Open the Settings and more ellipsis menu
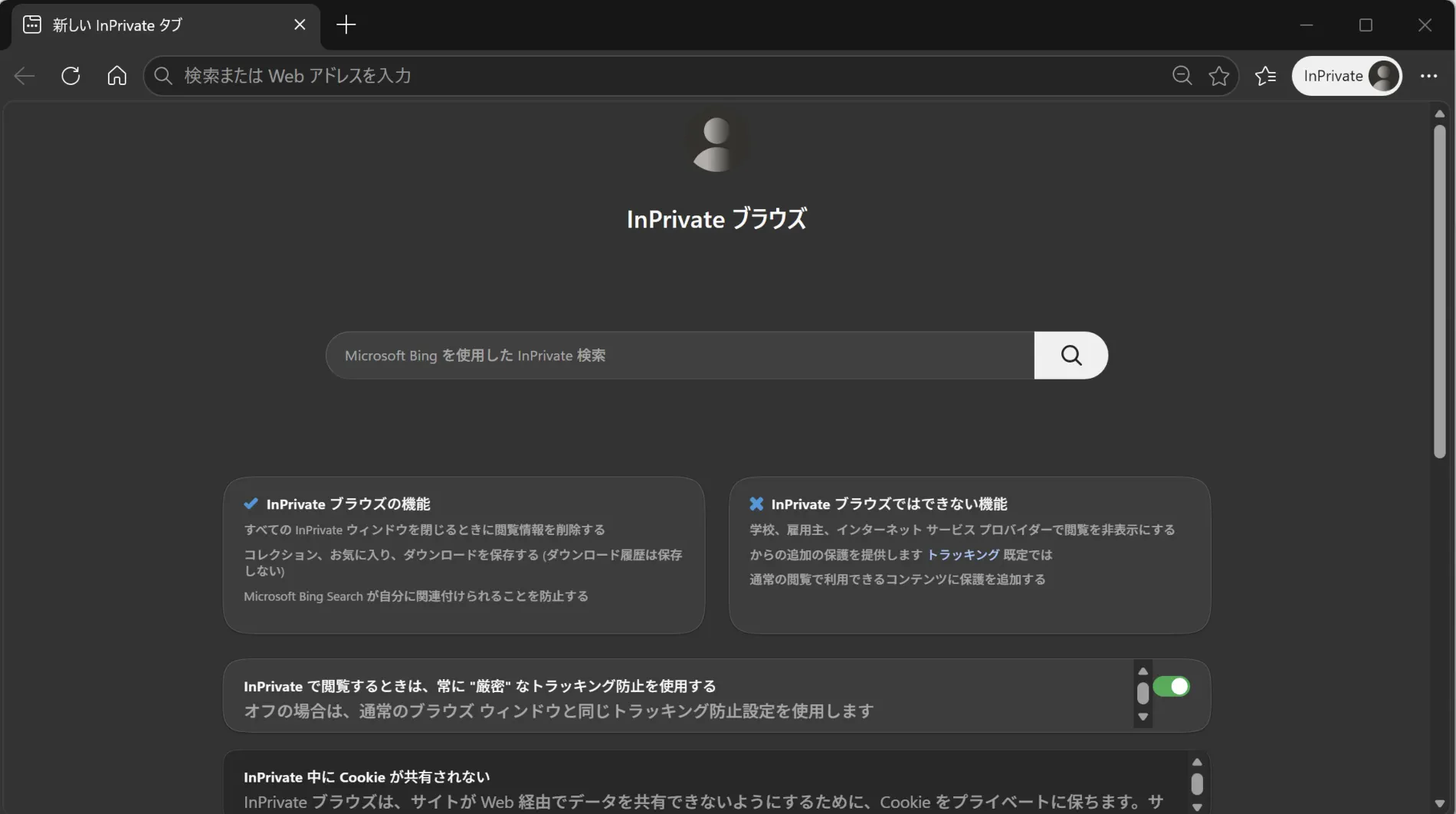Screen dimensions: 1456x814 point(1428,75)
